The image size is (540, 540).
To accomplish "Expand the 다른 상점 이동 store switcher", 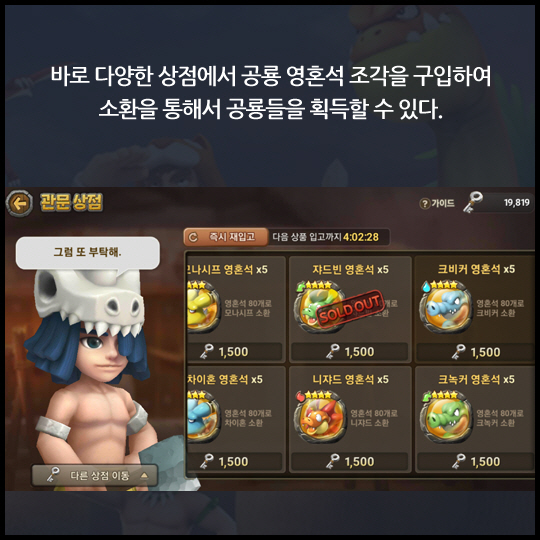I will click(95, 476).
